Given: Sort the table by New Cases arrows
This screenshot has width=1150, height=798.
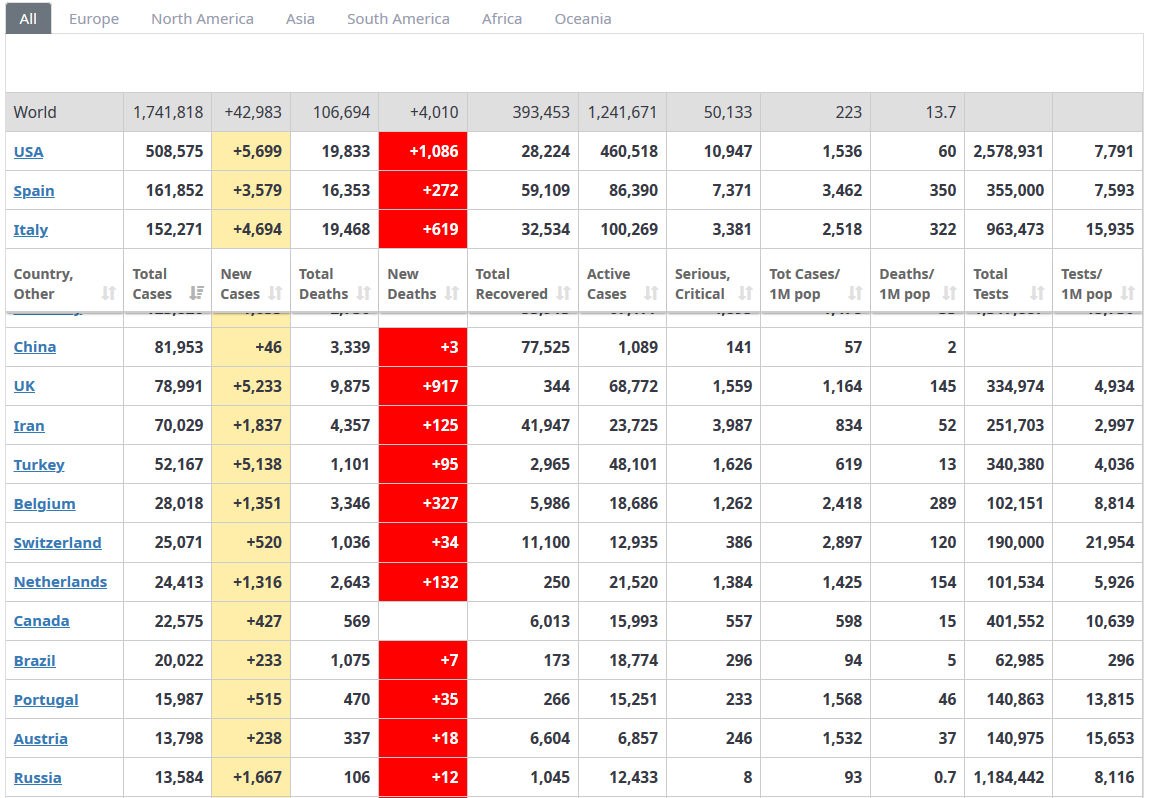Looking at the screenshot, I should coord(275,293).
